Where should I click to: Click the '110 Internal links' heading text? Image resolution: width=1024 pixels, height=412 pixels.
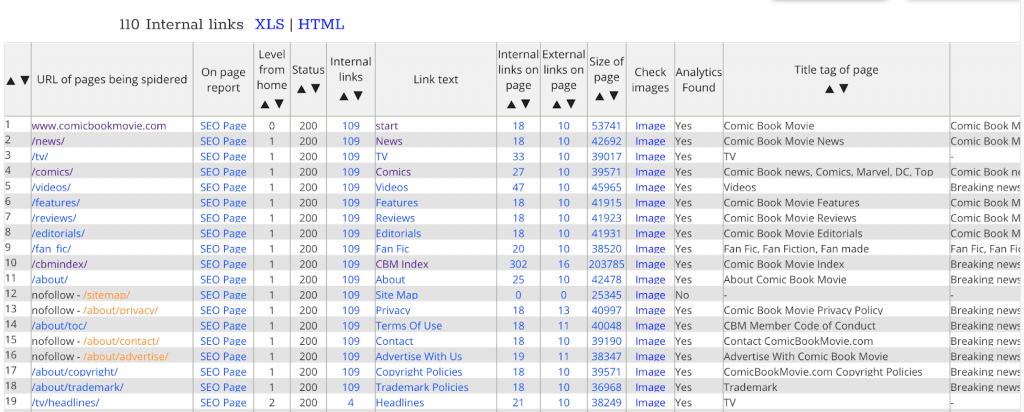[182, 25]
